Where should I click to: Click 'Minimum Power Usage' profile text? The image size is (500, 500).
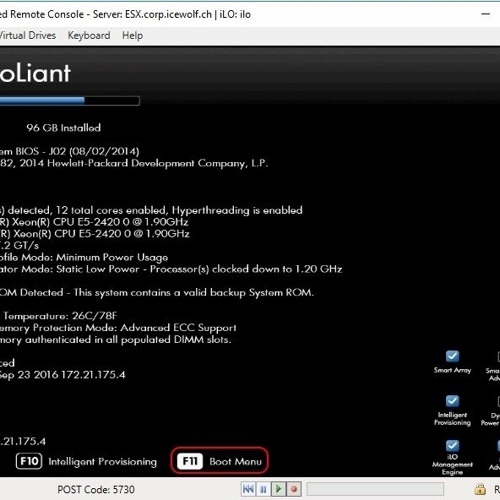pyautogui.click(x=112, y=257)
